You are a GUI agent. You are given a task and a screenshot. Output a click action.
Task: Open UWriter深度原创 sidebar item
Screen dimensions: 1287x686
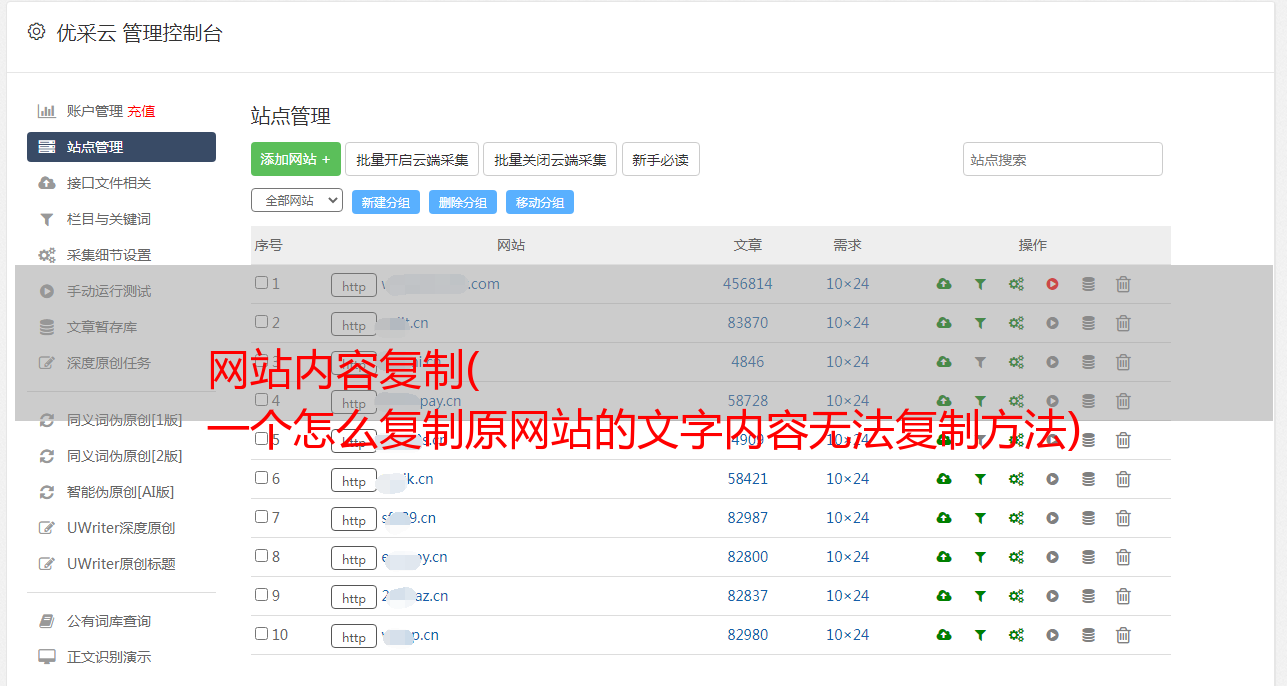tap(121, 528)
